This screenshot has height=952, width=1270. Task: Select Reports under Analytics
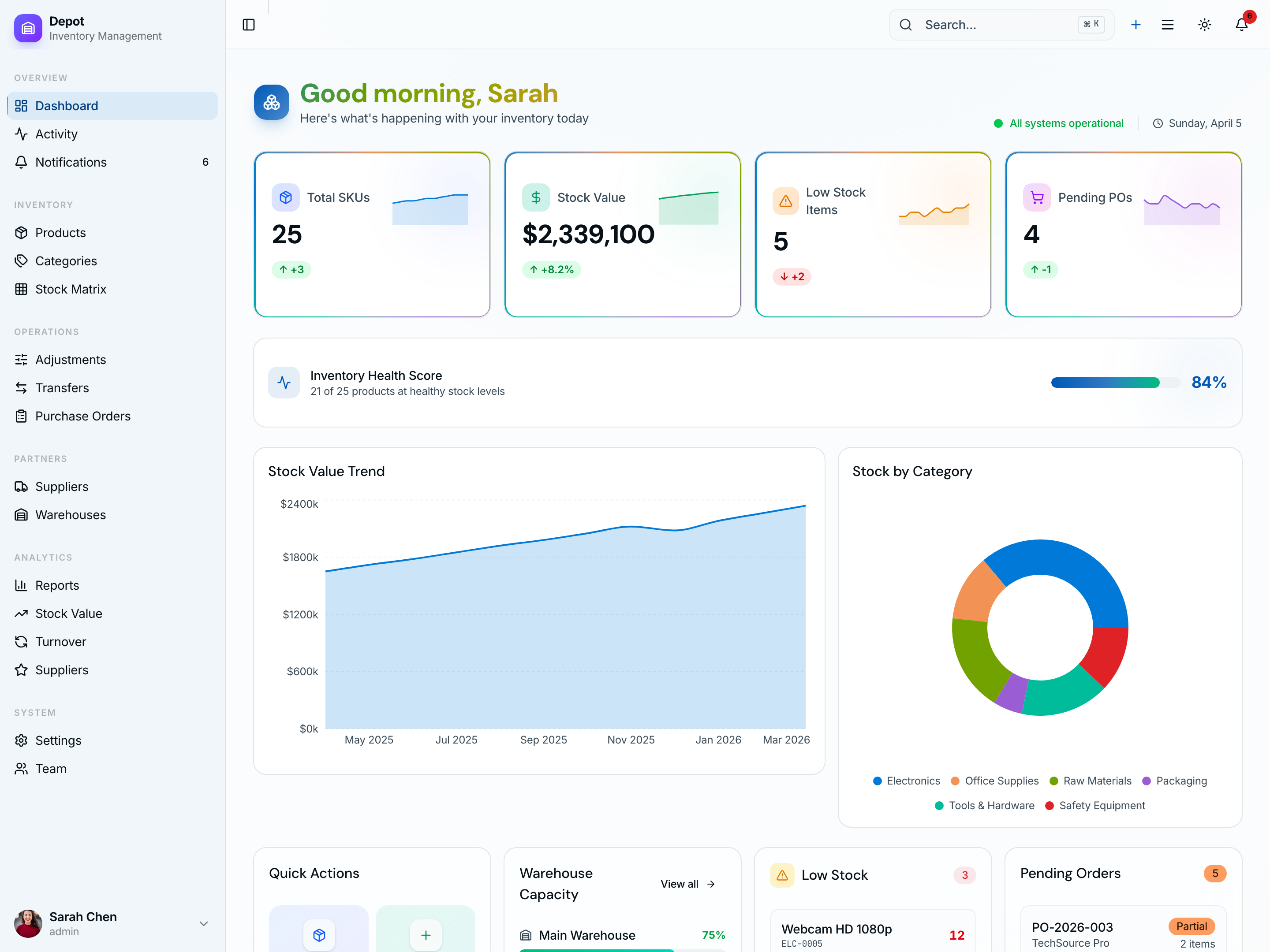pyautogui.click(x=57, y=585)
